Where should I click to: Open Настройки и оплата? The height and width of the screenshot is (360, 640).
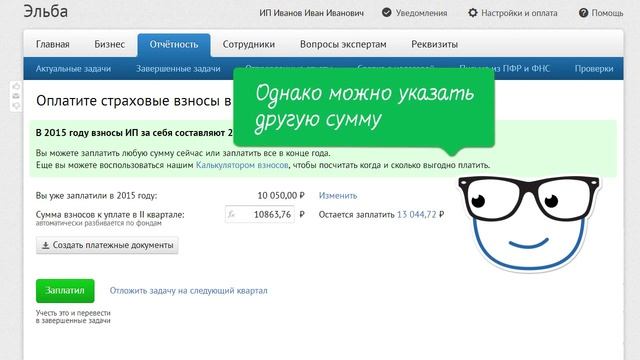519,13
